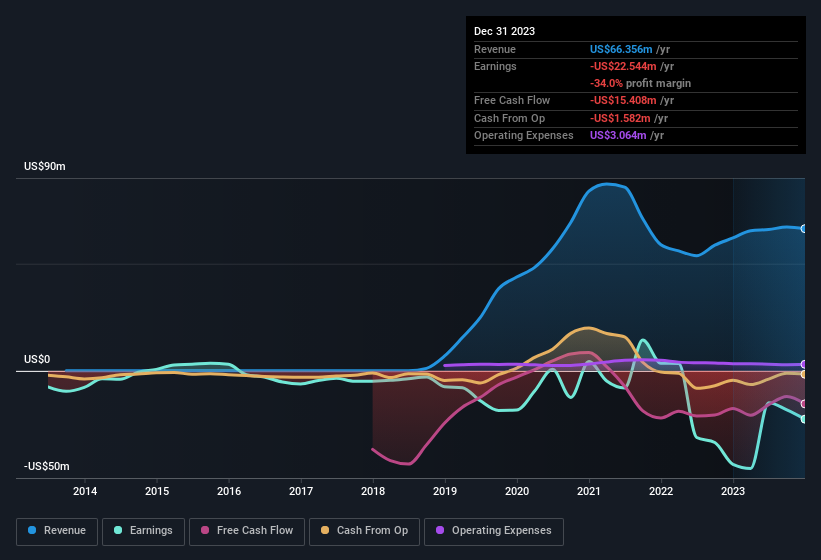Toggle the Earnings legend button
Image resolution: width=821 pixels, height=560 pixels.
click(x=143, y=531)
